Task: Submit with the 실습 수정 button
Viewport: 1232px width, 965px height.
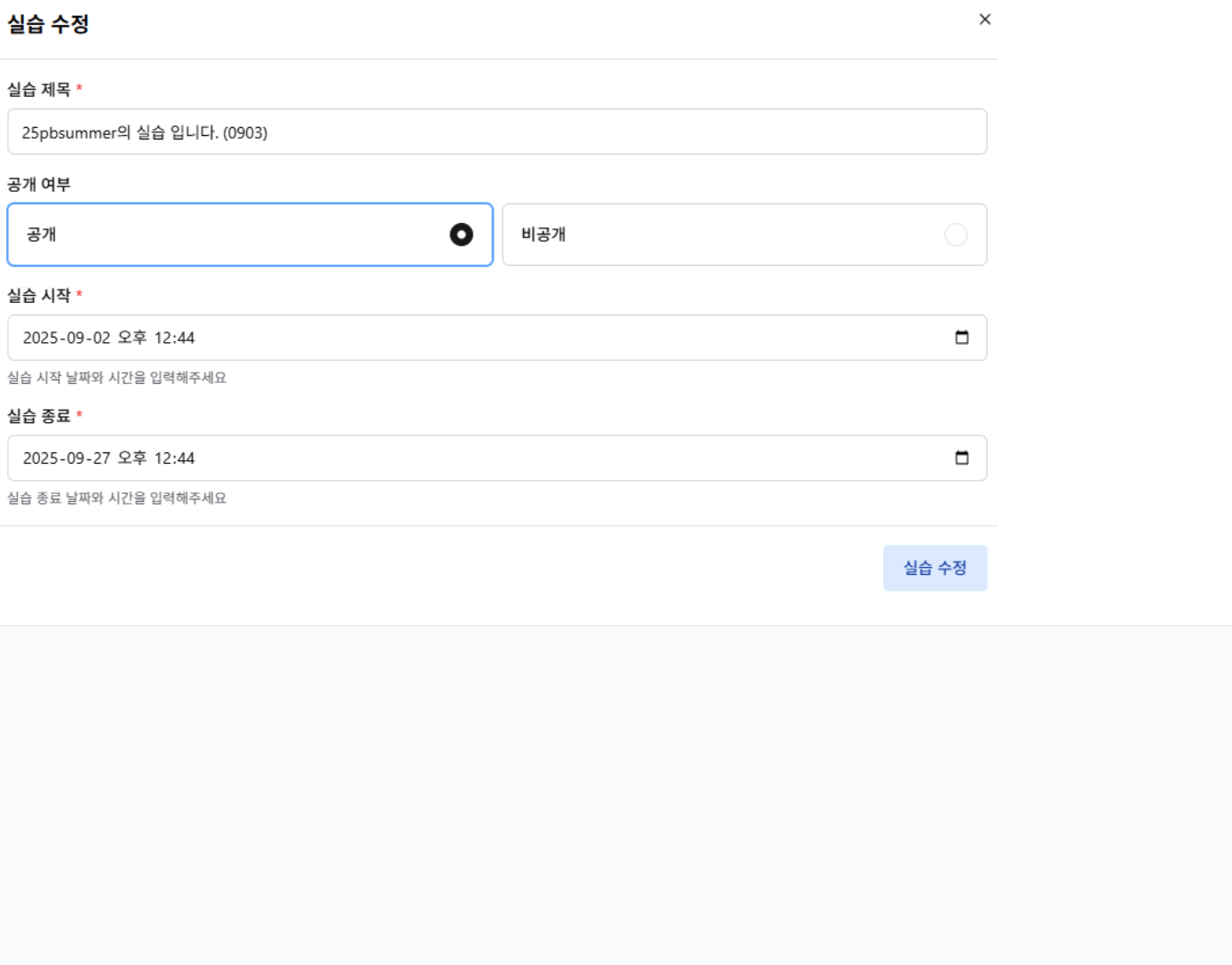Action: tap(934, 568)
